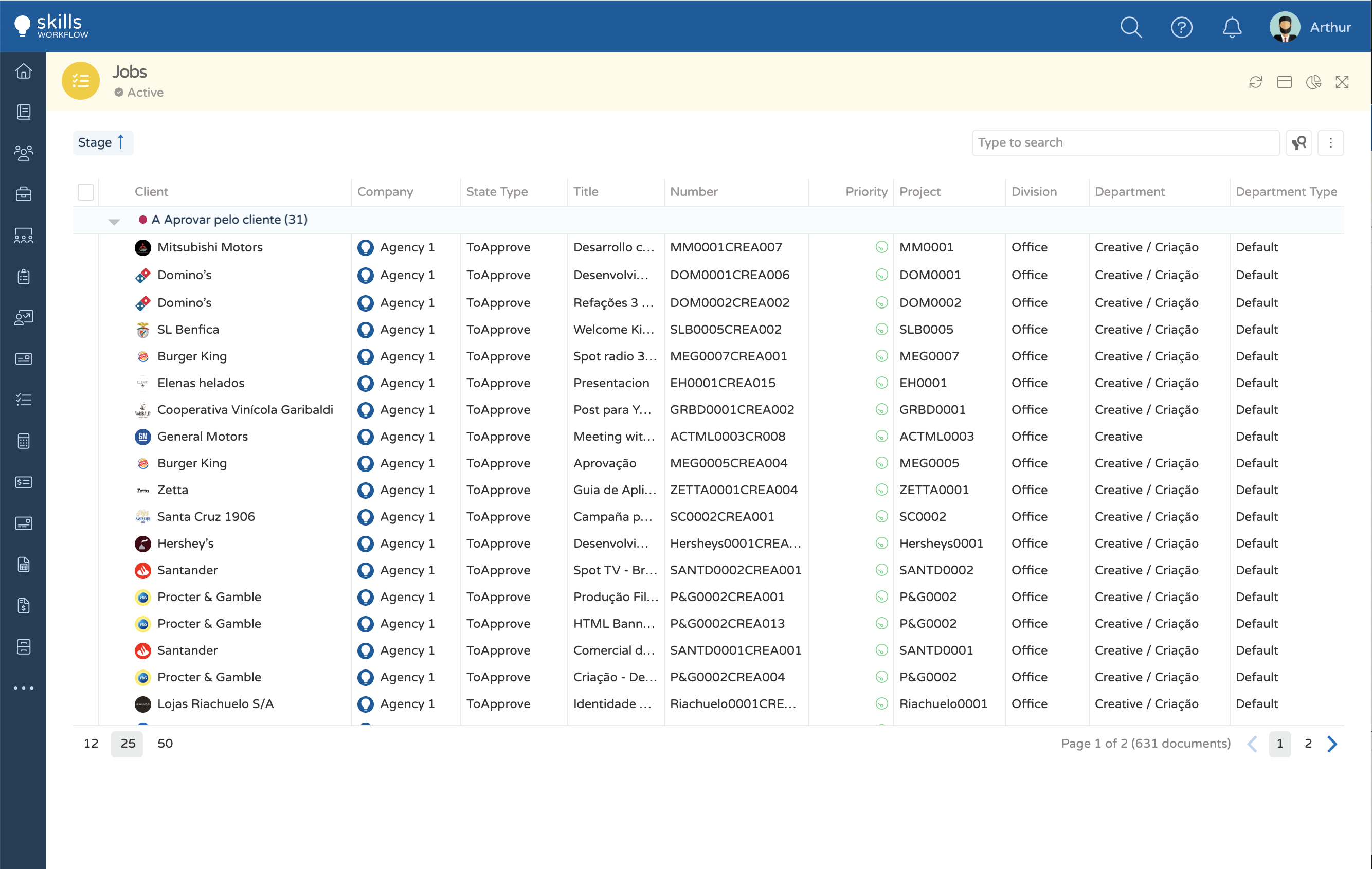
Task: Click the refresh icon in the Jobs header
Action: (x=1255, y=82)
